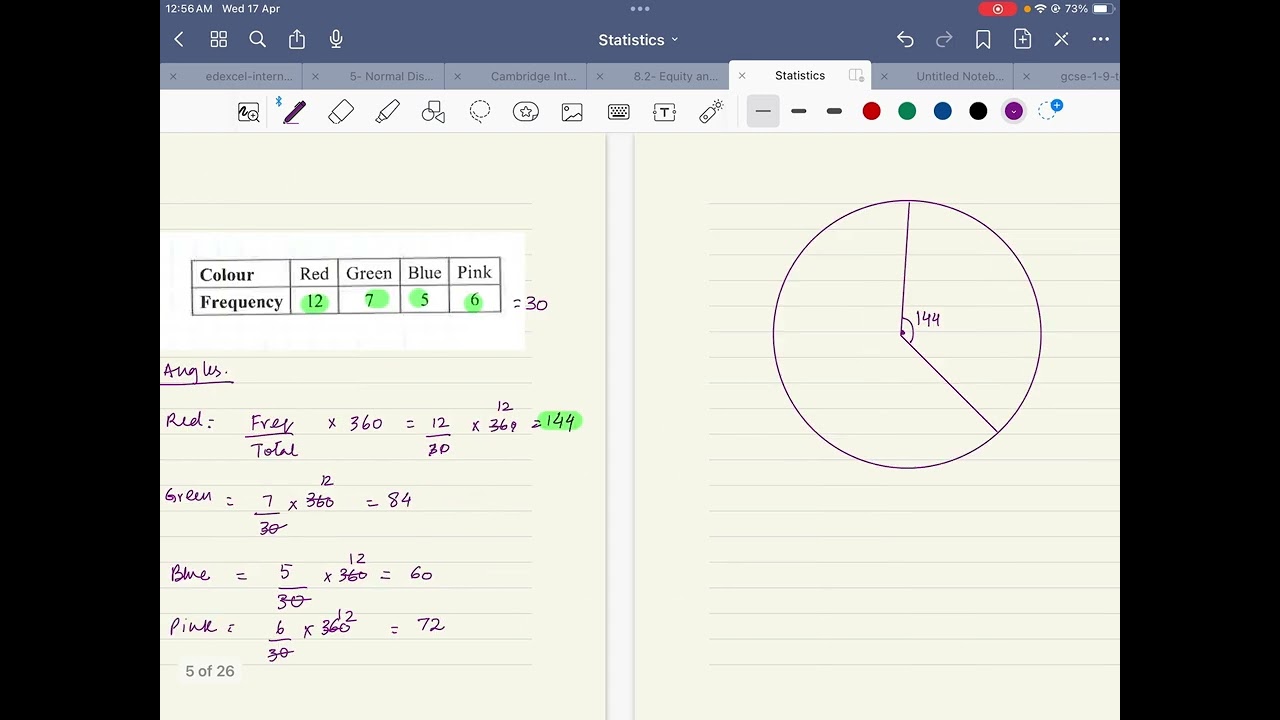
Task: Insert an image with picture tool
Action: [x=572, y=112]
